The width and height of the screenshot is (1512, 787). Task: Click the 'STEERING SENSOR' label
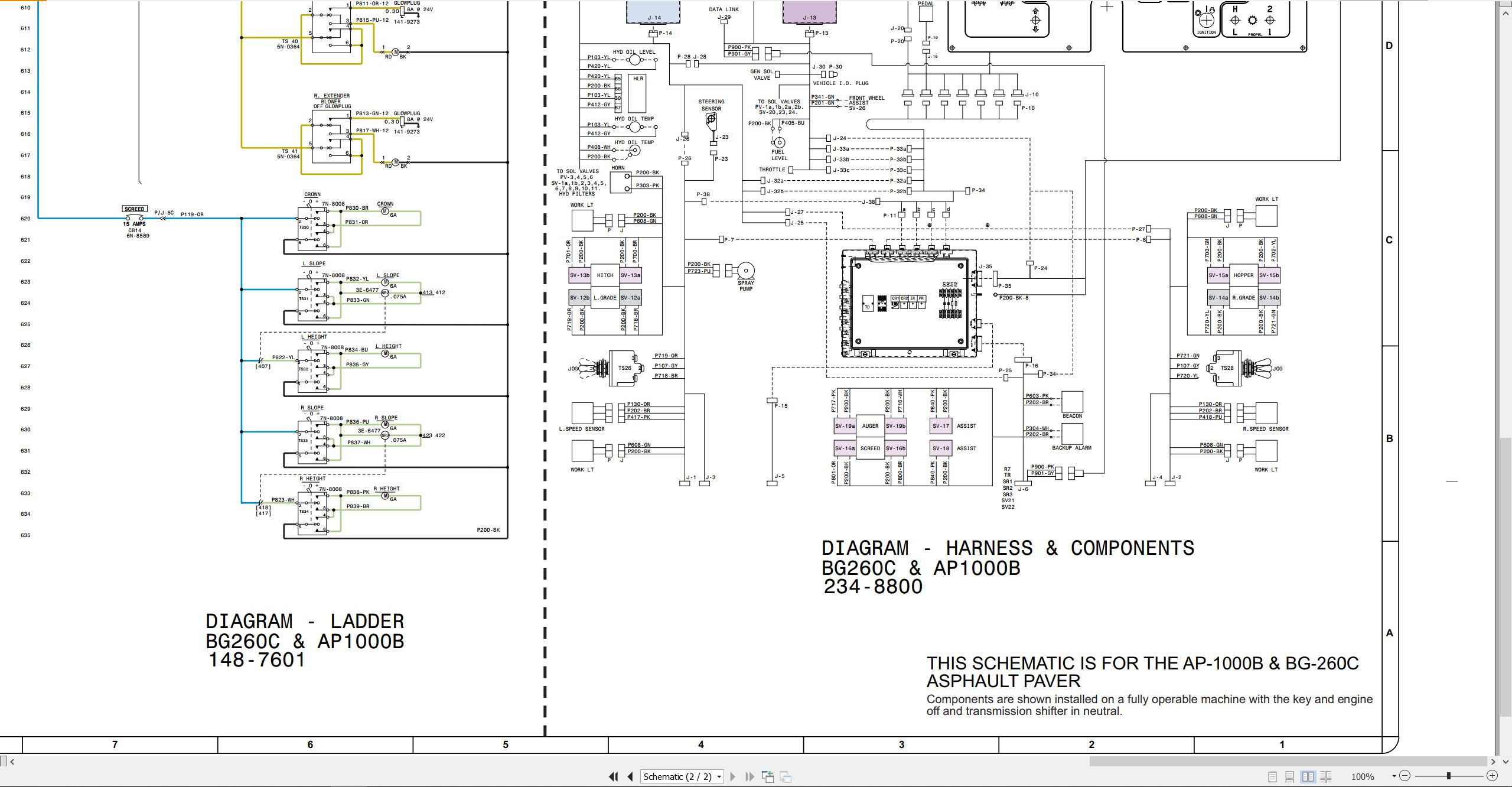tap(711, 105)
